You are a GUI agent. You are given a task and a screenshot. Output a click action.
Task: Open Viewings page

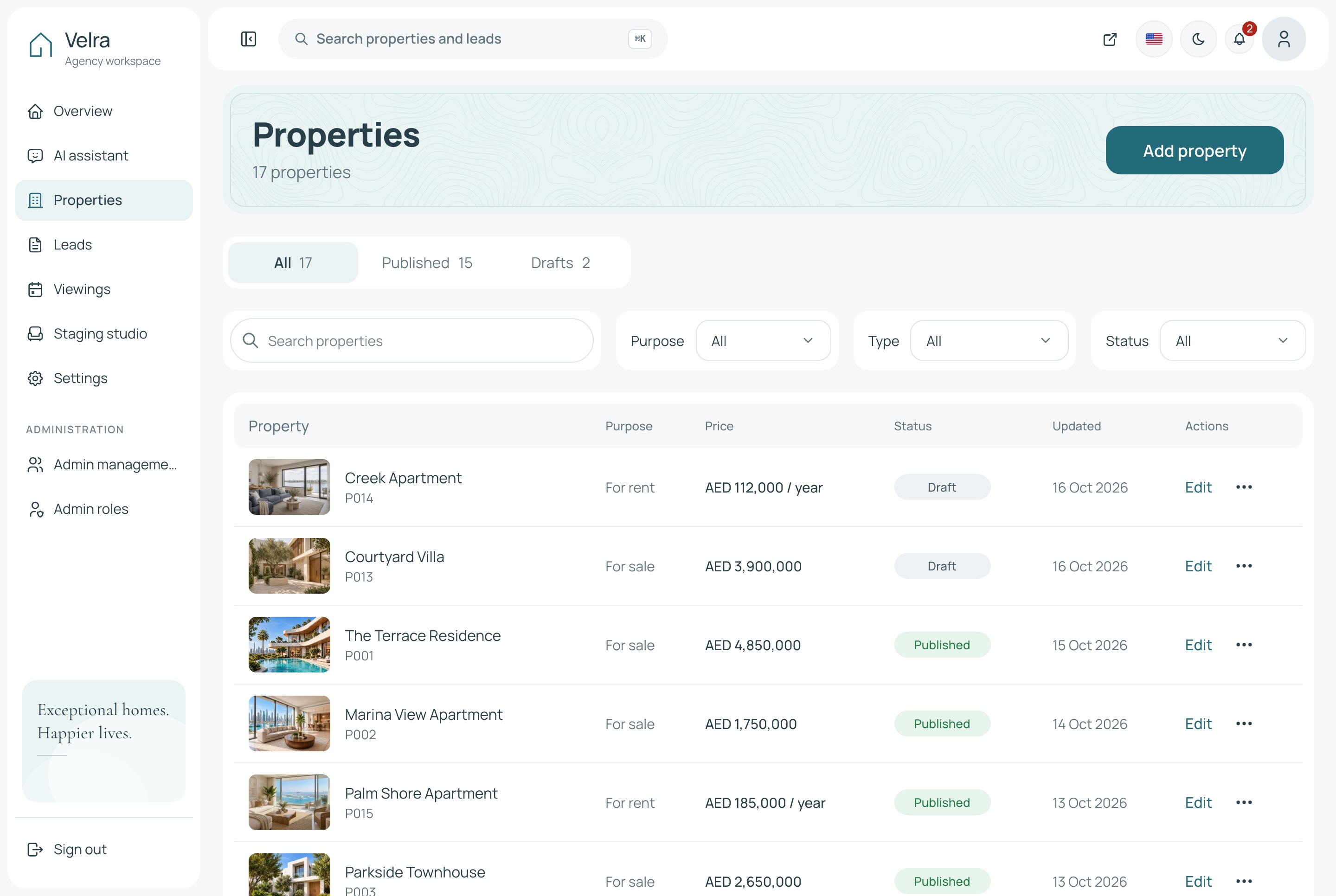pyautogui.click(x=104, y=289)
